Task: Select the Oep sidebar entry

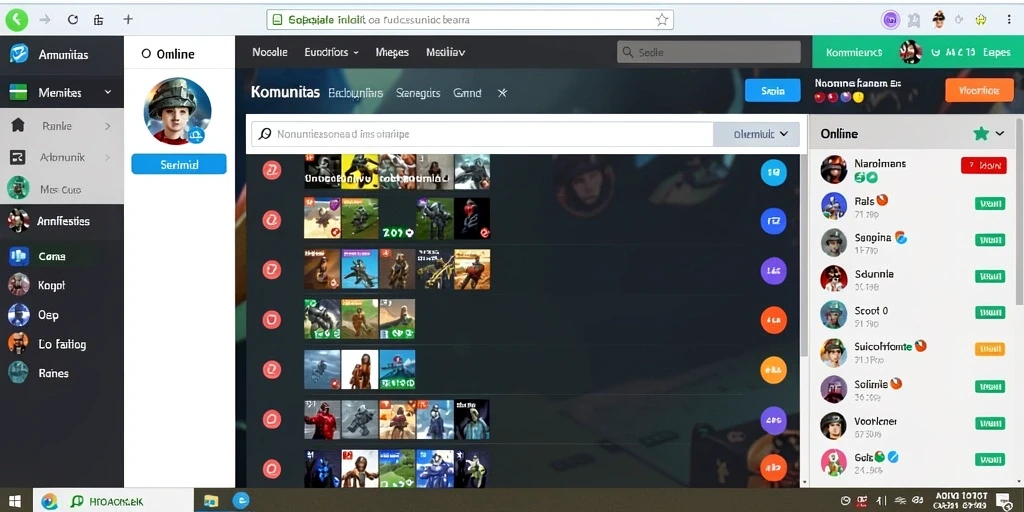Action: point(61,315)
